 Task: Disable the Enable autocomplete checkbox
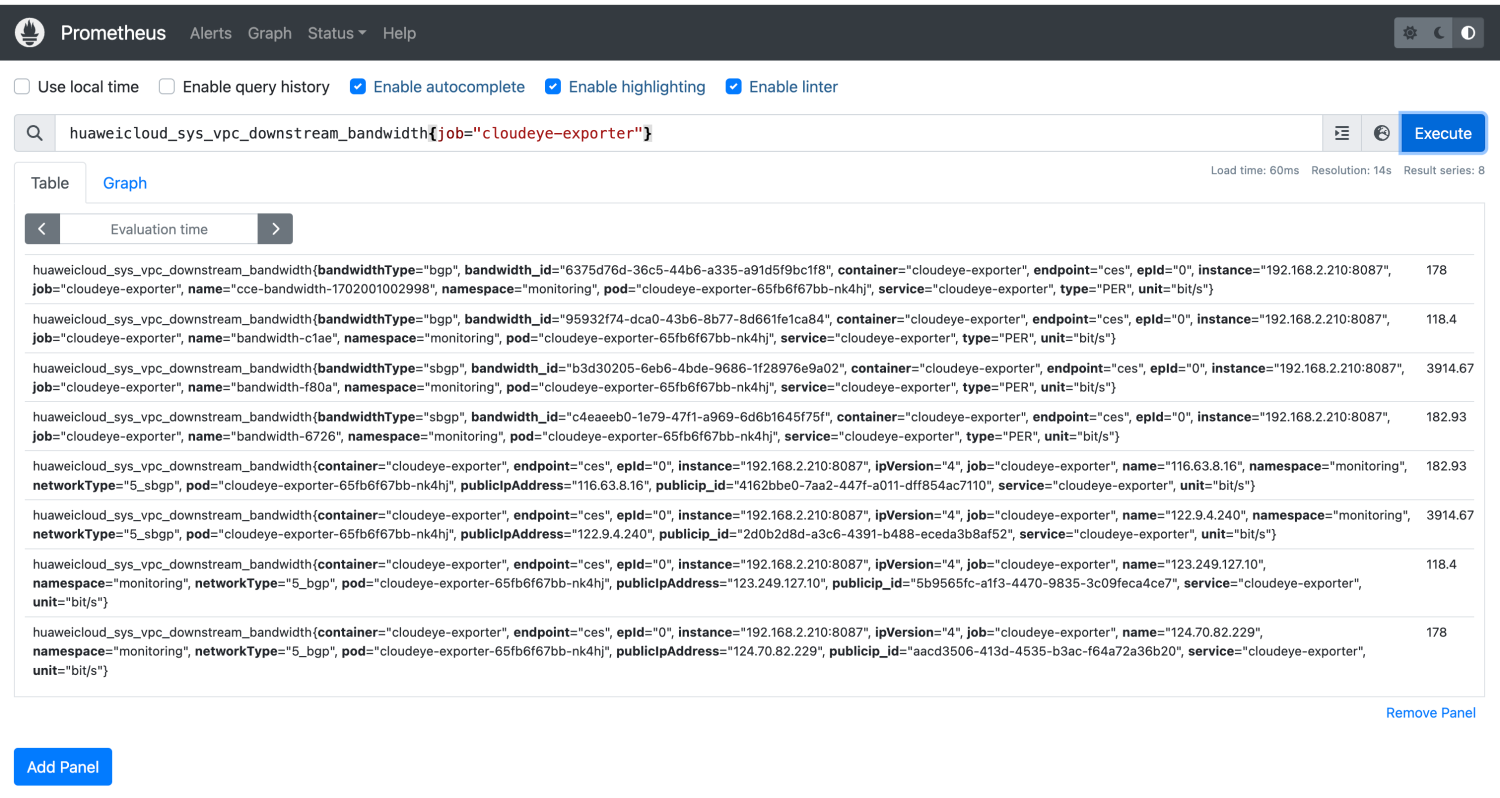coord(358,87)
